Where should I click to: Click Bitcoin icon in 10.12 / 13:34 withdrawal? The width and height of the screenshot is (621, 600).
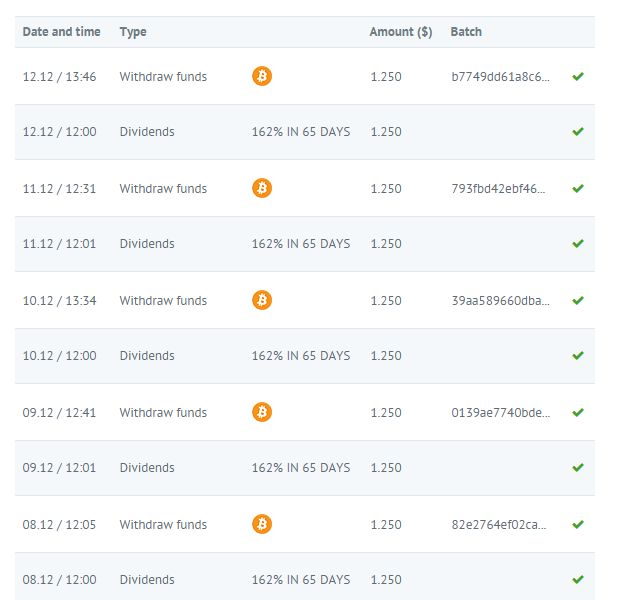262,300
